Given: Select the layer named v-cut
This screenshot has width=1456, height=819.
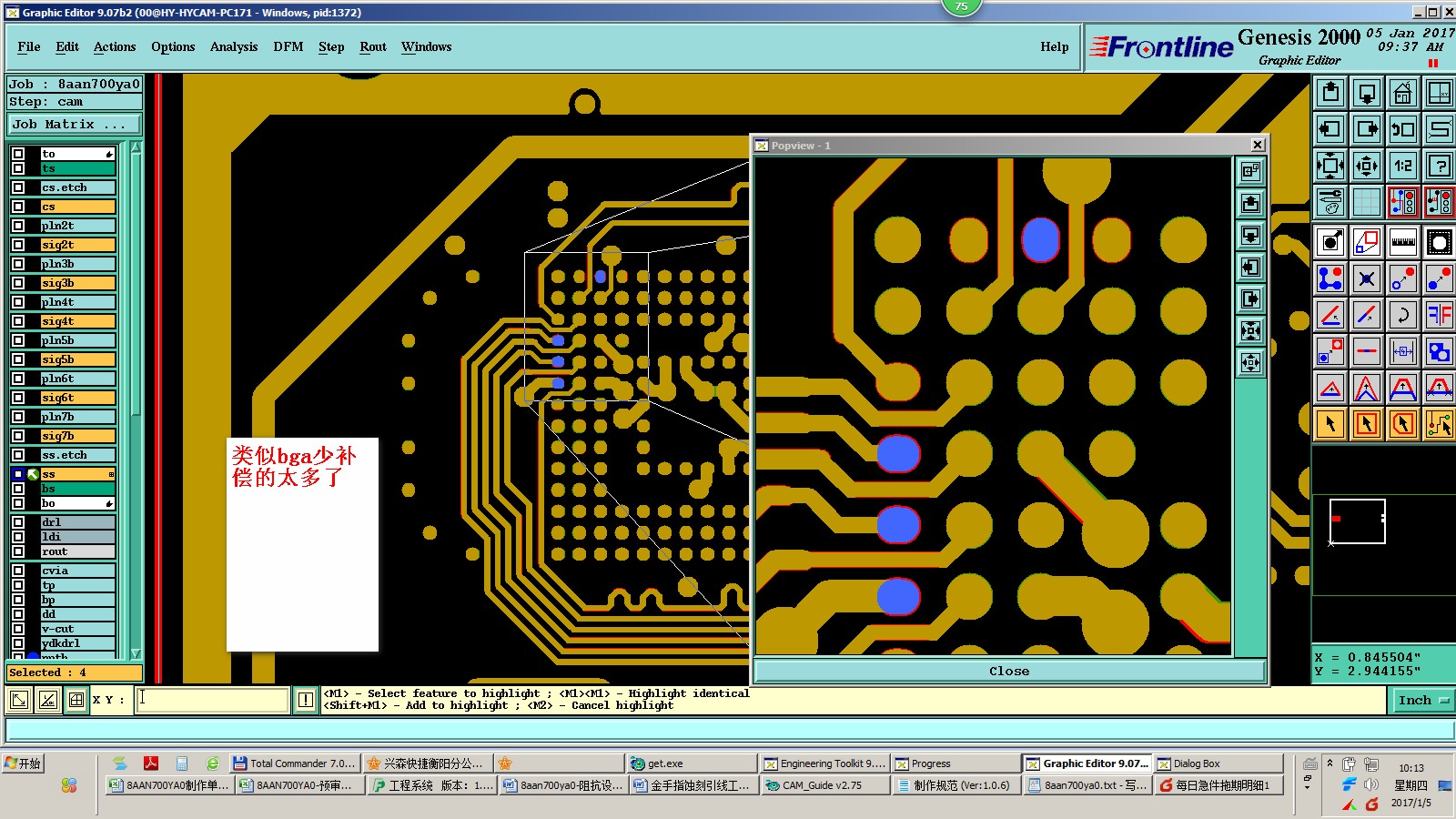Looking at the screenshot, I should [x=77, y=629].
